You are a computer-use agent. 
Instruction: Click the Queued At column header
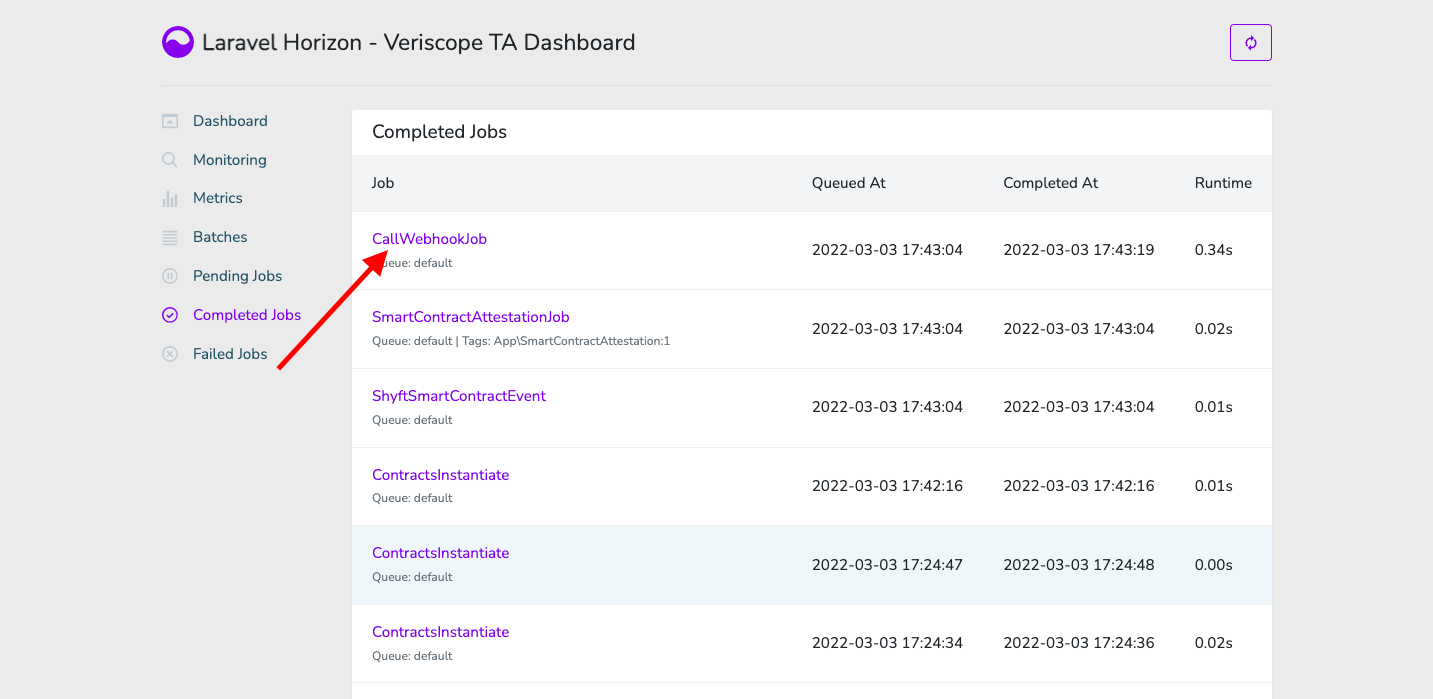[x=849, y=183]
